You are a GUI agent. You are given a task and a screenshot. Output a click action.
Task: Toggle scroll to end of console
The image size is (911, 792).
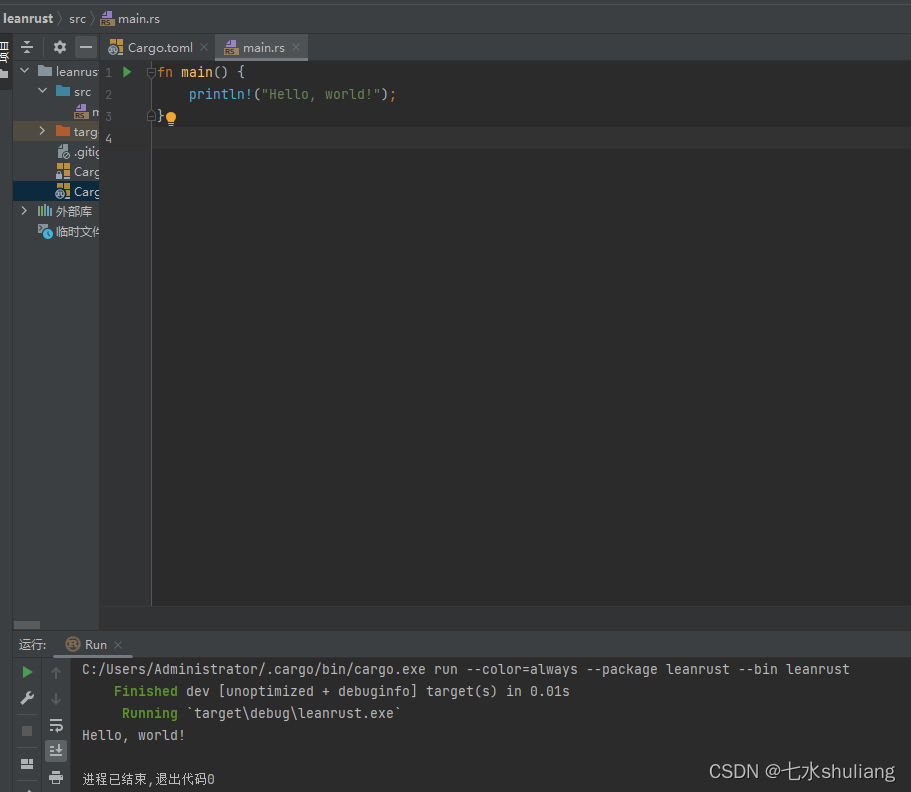56,751
